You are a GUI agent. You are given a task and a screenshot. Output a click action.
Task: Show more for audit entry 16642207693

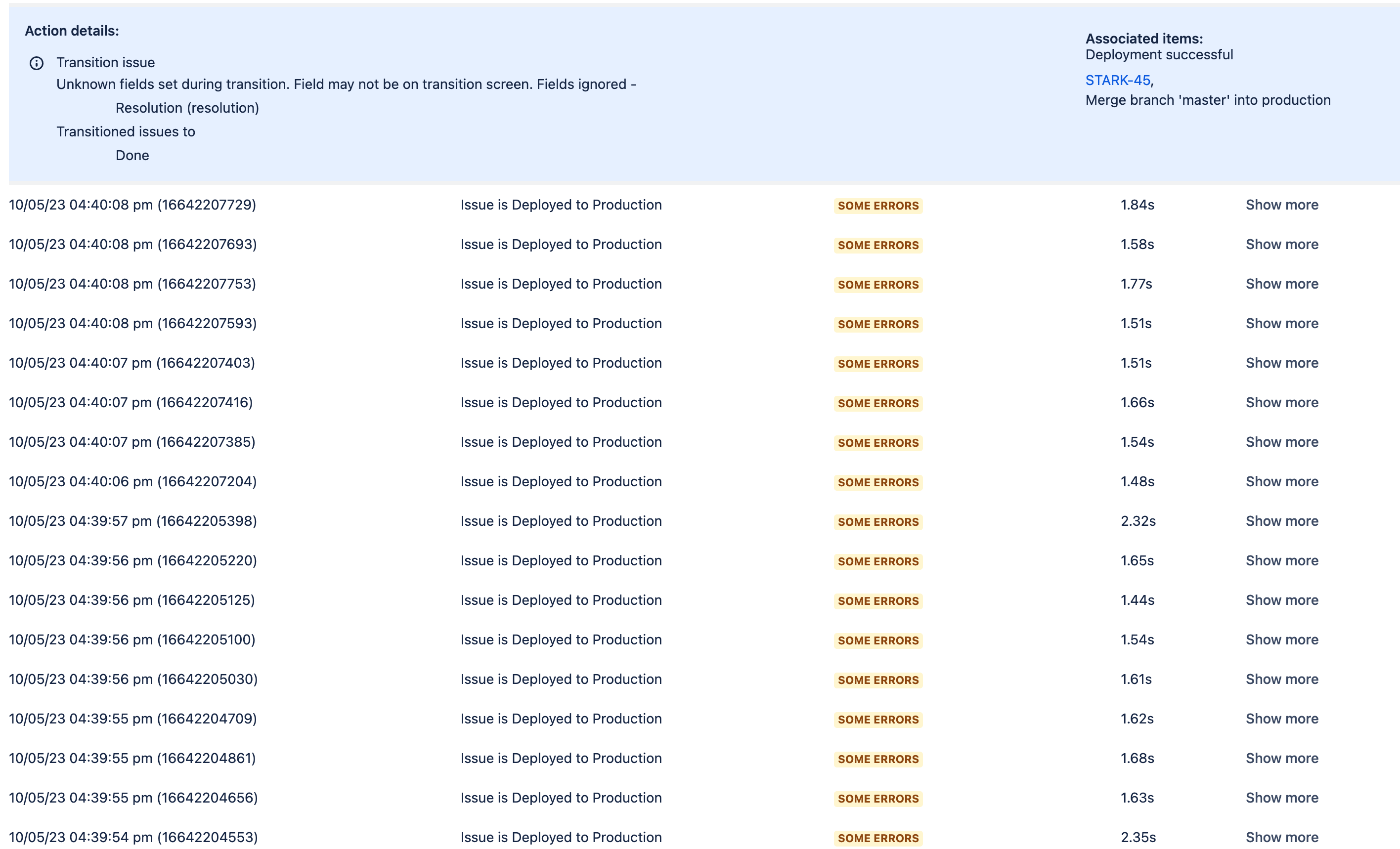[1281, 244]
